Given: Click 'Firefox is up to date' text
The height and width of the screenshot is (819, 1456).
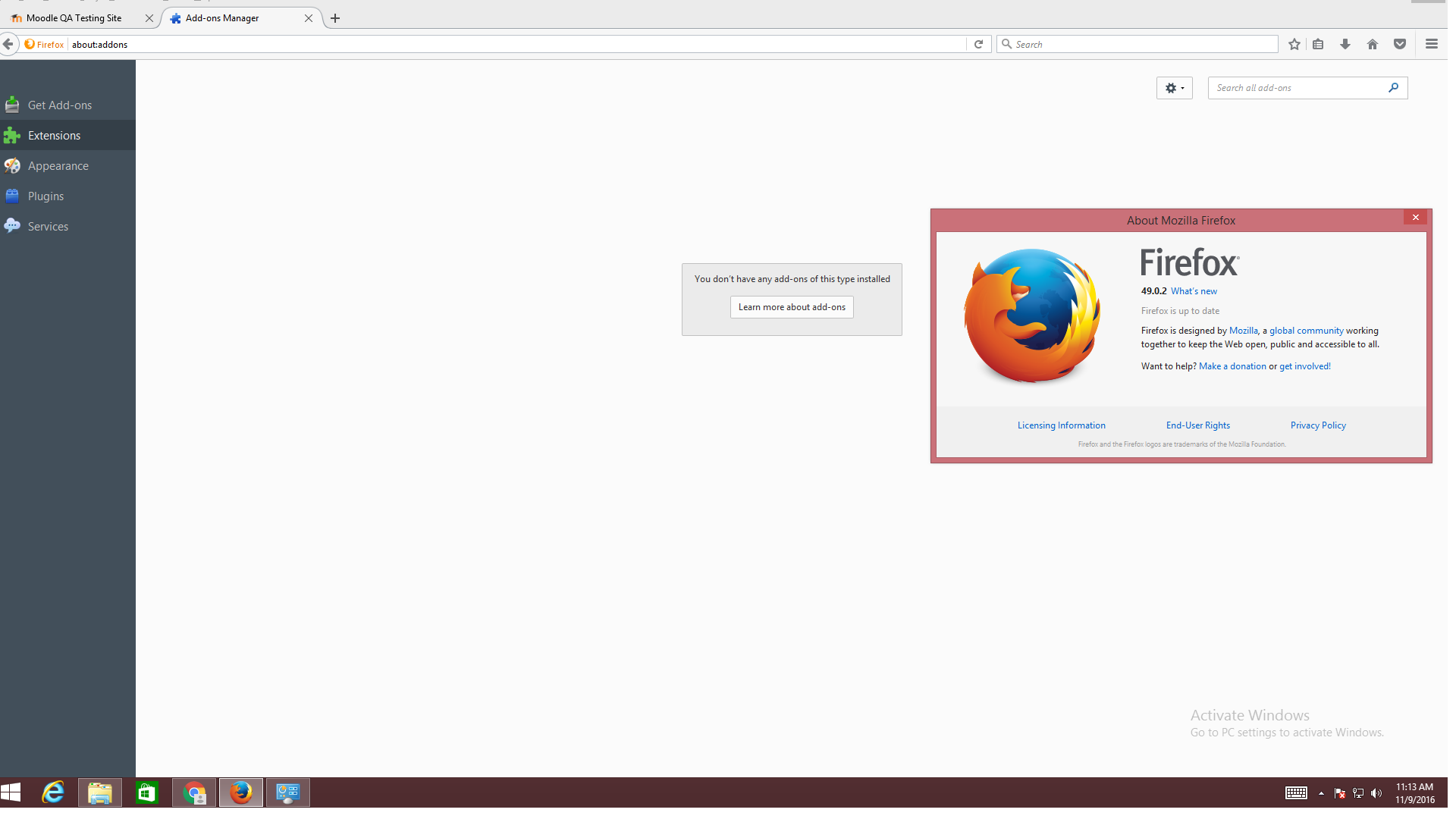Looking at the screenshot, I should (1180, 311).
